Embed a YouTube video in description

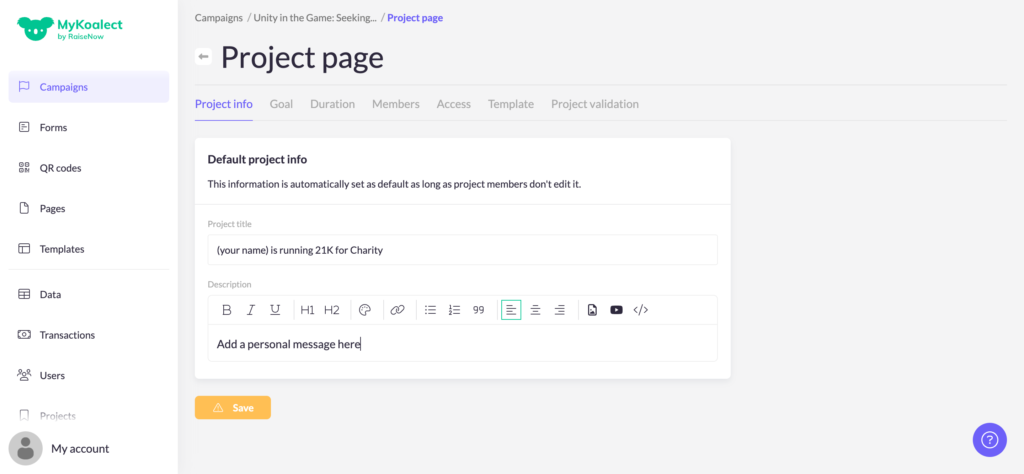coord(616,310)
